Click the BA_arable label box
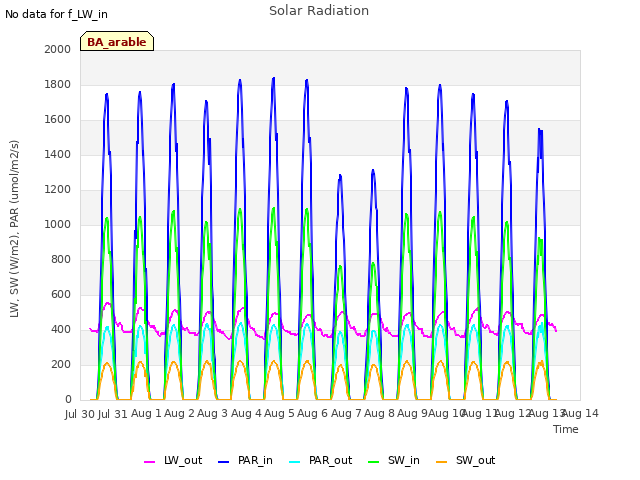The width and height of the screenshot is (640, 480). pyautogui.click(x=117, y=41)
